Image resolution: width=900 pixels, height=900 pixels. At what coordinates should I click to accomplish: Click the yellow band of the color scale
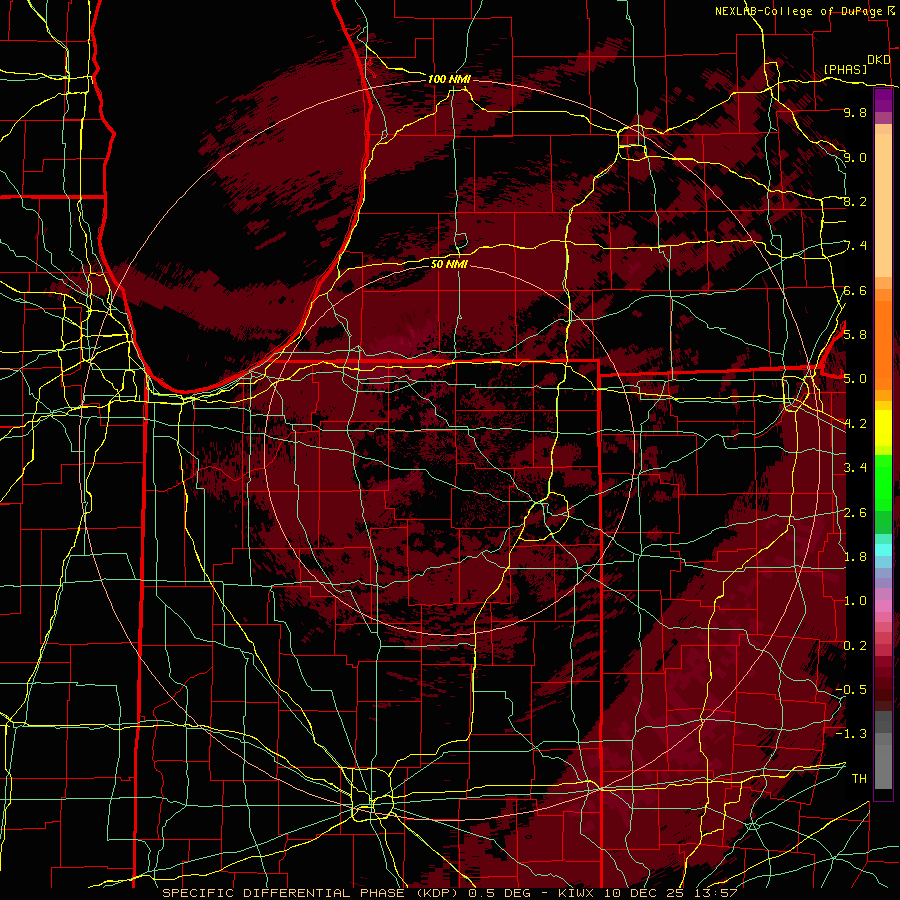point(883,428)
